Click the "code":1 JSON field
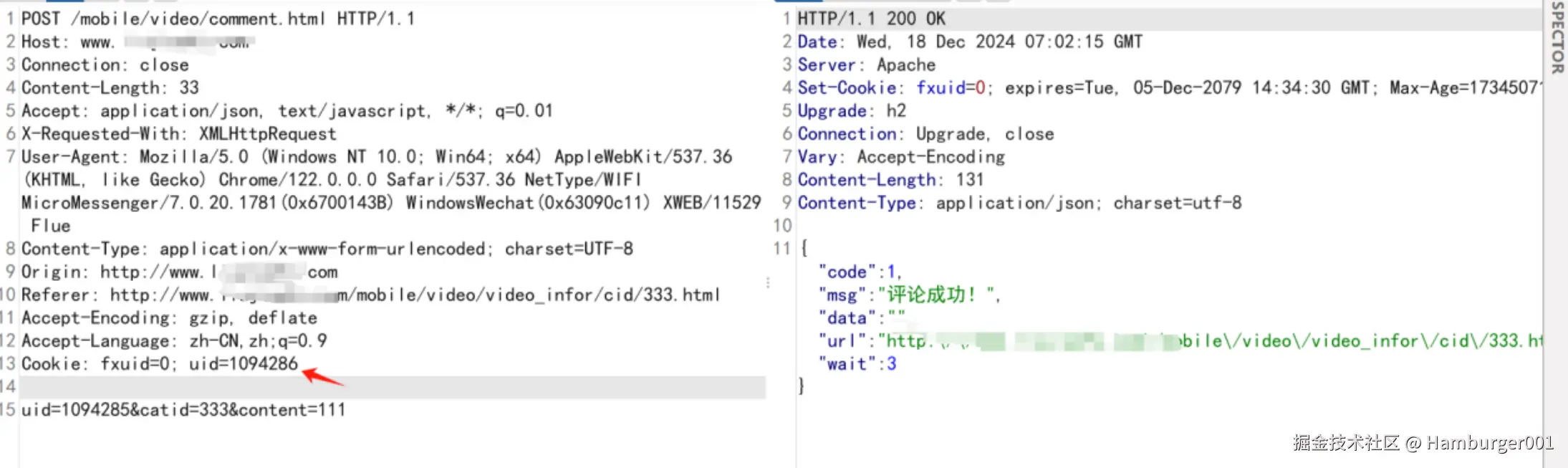This screenshot has width=1568, height=468. tap(860, 272)
